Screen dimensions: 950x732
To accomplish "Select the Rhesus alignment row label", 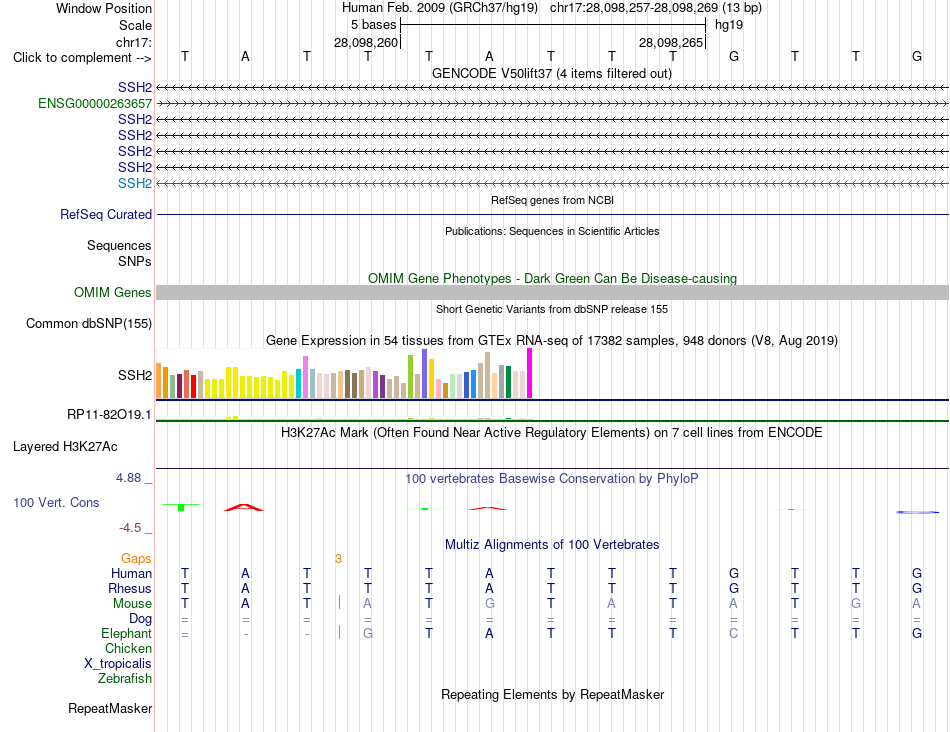I will point(130,588).
